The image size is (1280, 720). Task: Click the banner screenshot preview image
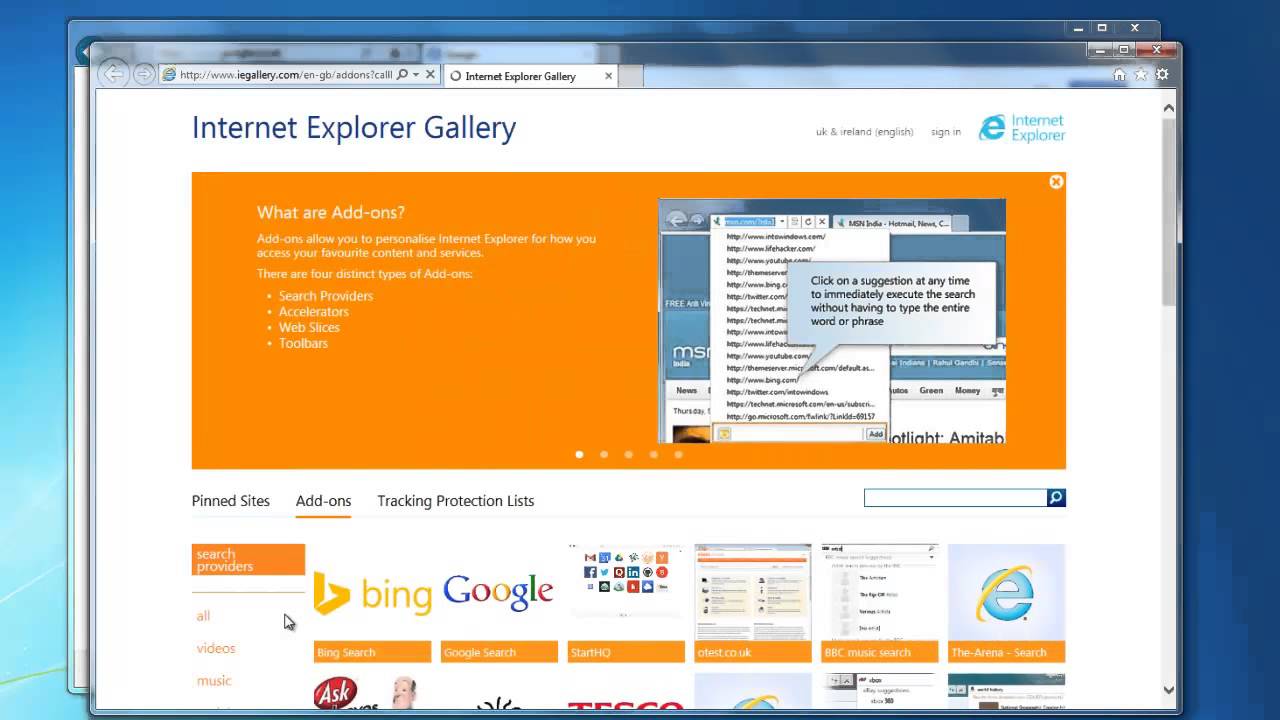[x=832, y=321]
